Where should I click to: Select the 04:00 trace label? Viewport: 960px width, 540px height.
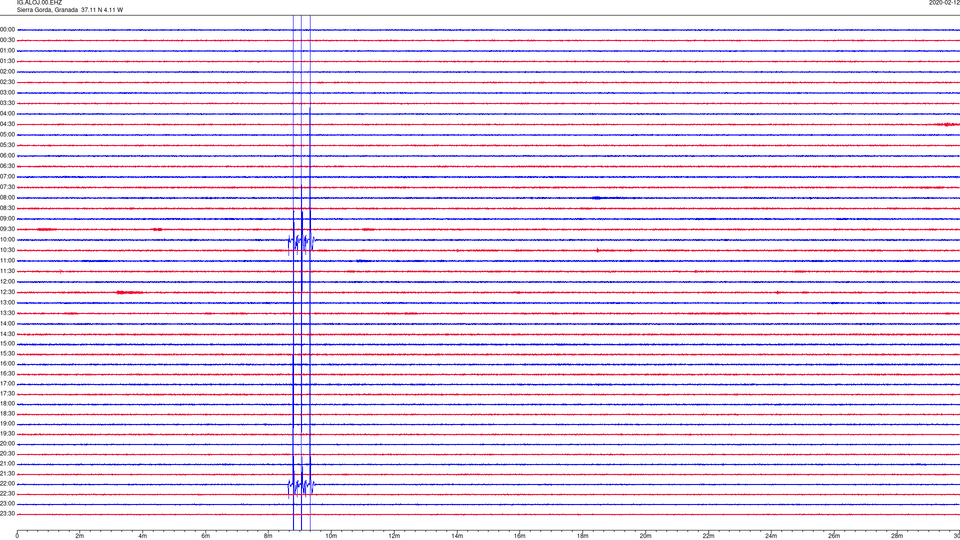pos(7,113)
